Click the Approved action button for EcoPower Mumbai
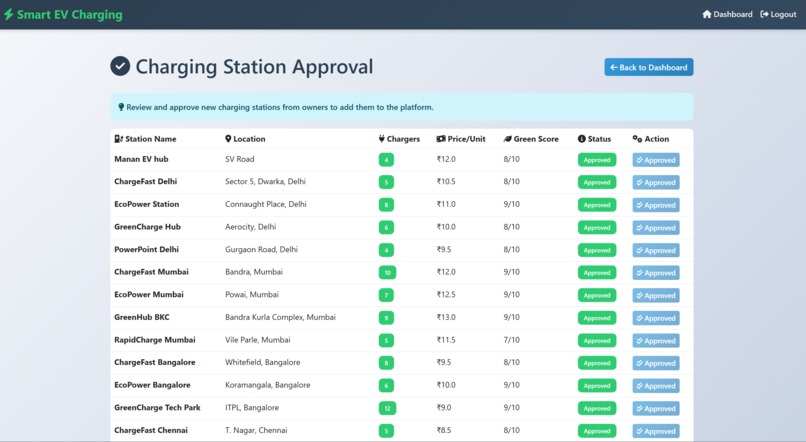 pyautogui.click(x=656, y=296)
